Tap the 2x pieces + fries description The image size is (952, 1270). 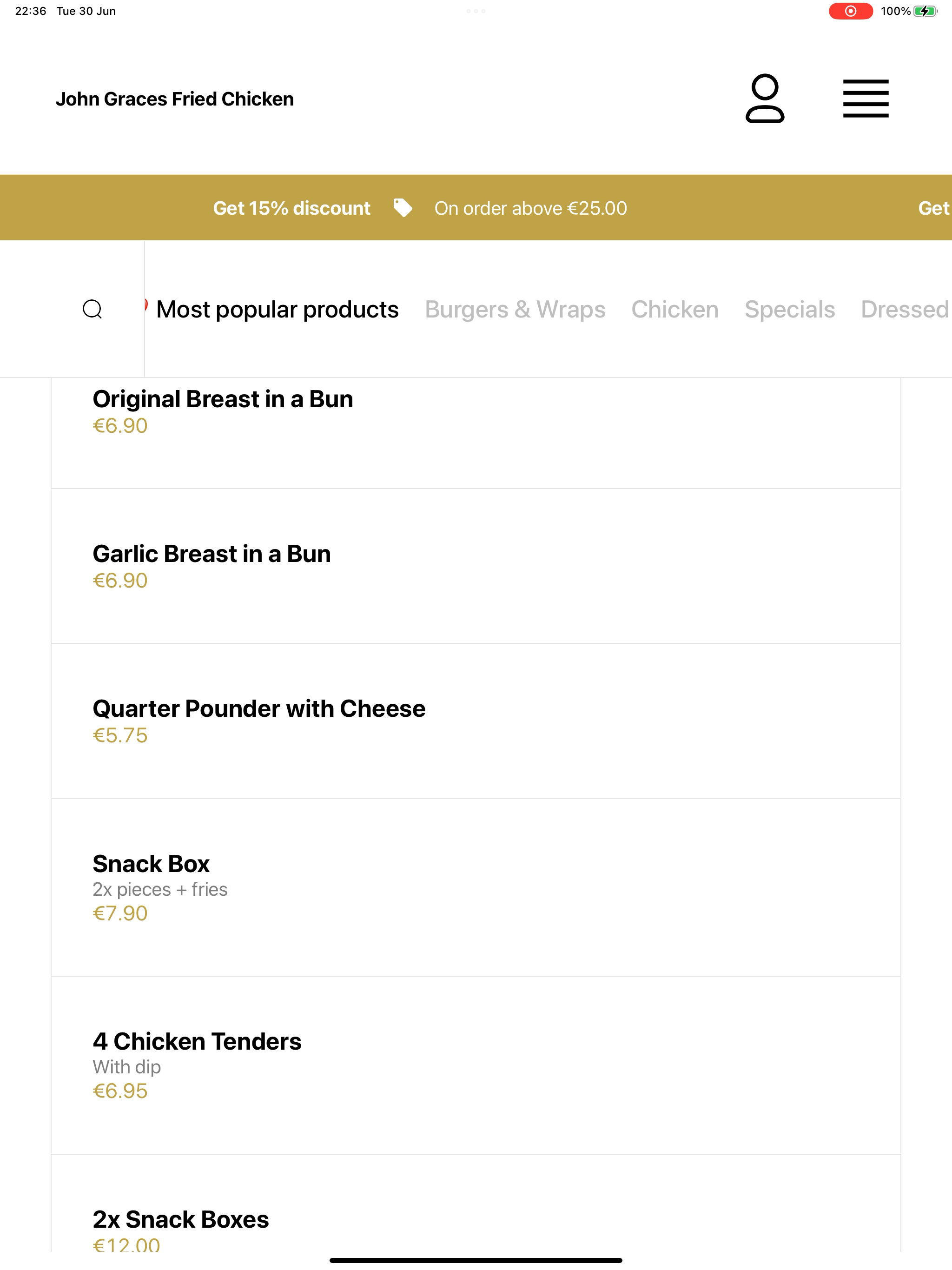[x=160, y=889]
